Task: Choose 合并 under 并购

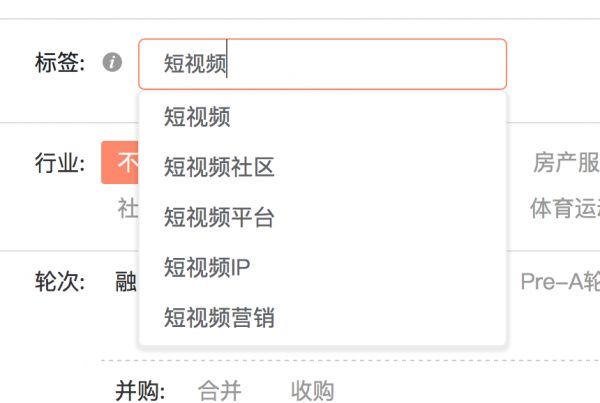Action: [x=219, y=390]
